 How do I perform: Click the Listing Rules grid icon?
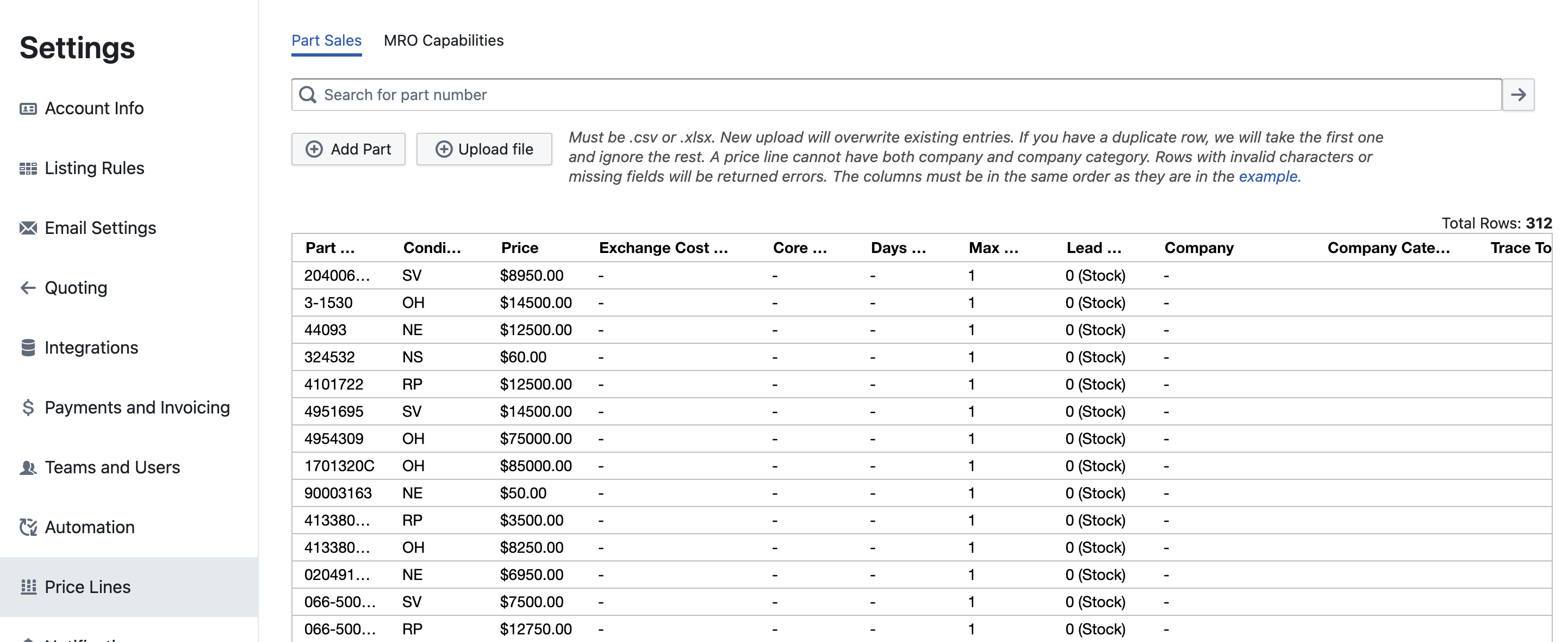pos(28,168)
